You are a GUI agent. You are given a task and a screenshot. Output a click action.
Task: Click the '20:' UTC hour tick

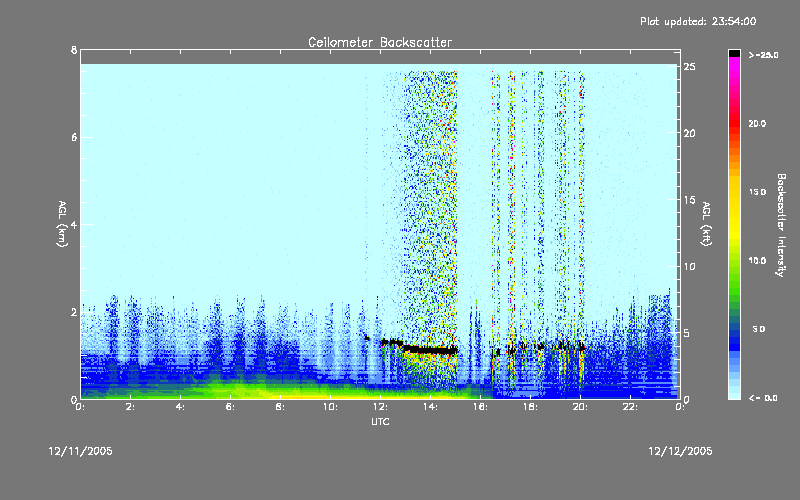tap(581, 407)
